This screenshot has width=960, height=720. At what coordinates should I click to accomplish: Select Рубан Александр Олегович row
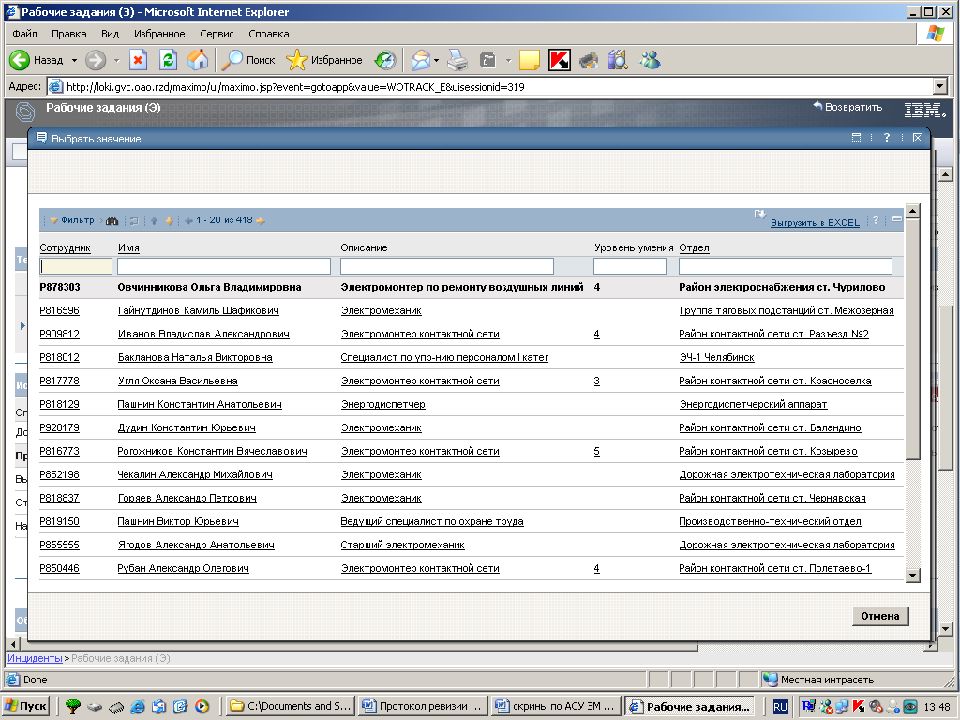pos(471,569)
